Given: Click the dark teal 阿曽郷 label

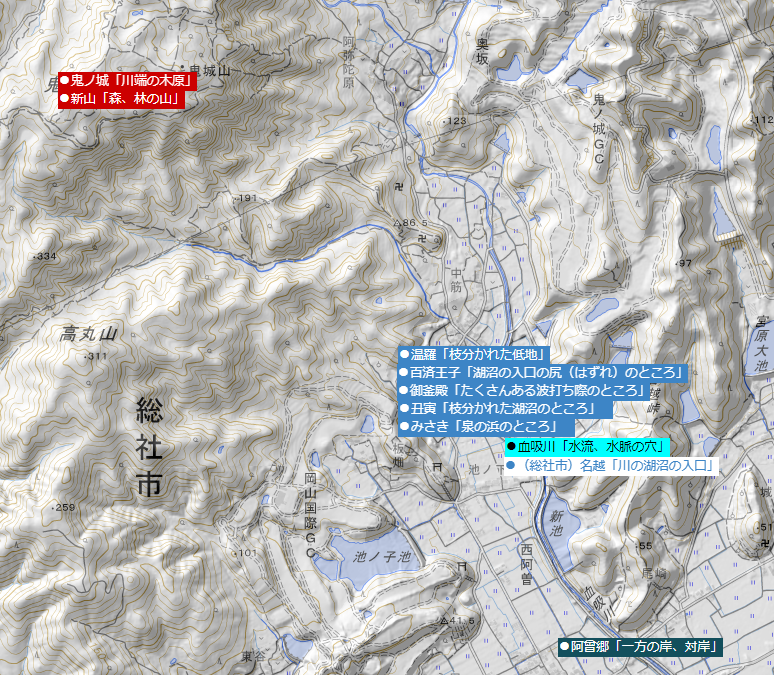Looking at the screenshot, I should point(641,647).
